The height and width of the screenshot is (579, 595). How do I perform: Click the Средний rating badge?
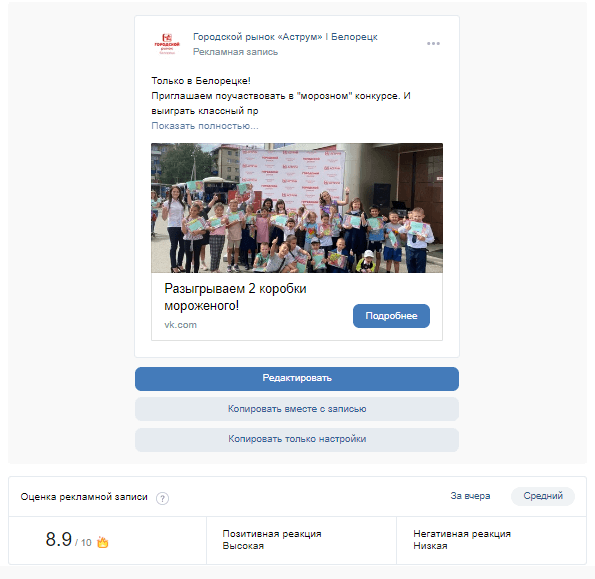pyautogui.click(x=543, y=496)
